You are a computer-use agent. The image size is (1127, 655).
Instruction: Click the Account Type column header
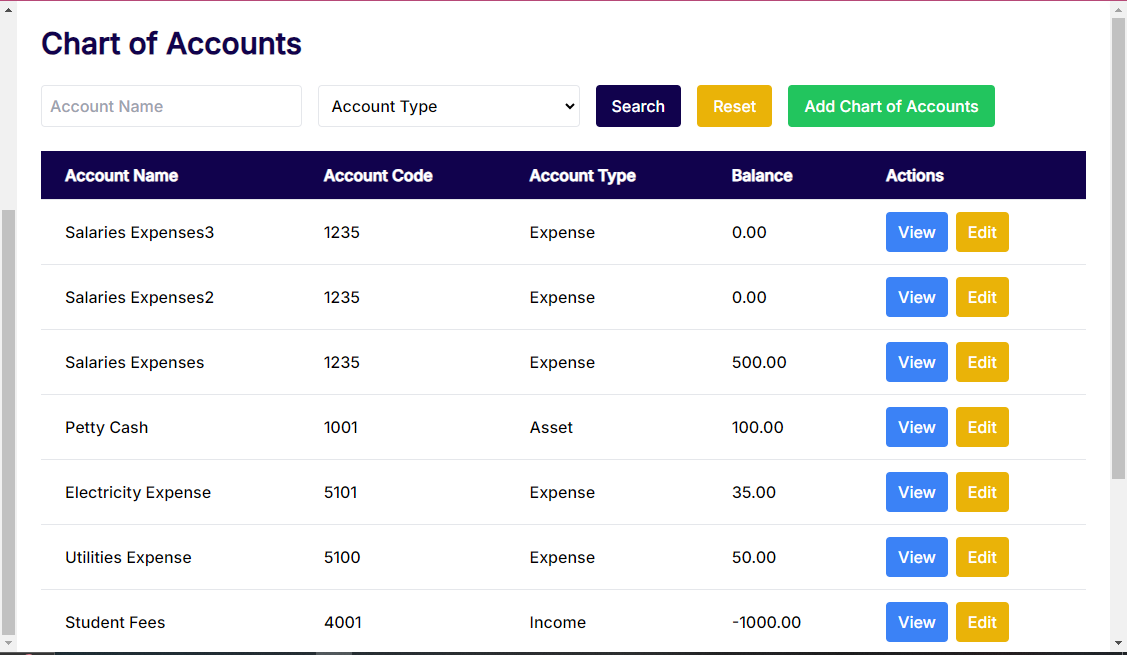click(x=582, y=176)
